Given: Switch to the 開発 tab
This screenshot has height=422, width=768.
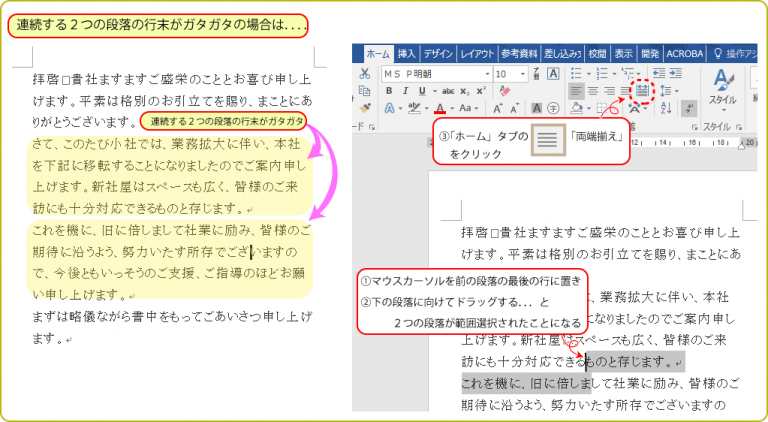Looking at the screenshot, I should (650, 53).
